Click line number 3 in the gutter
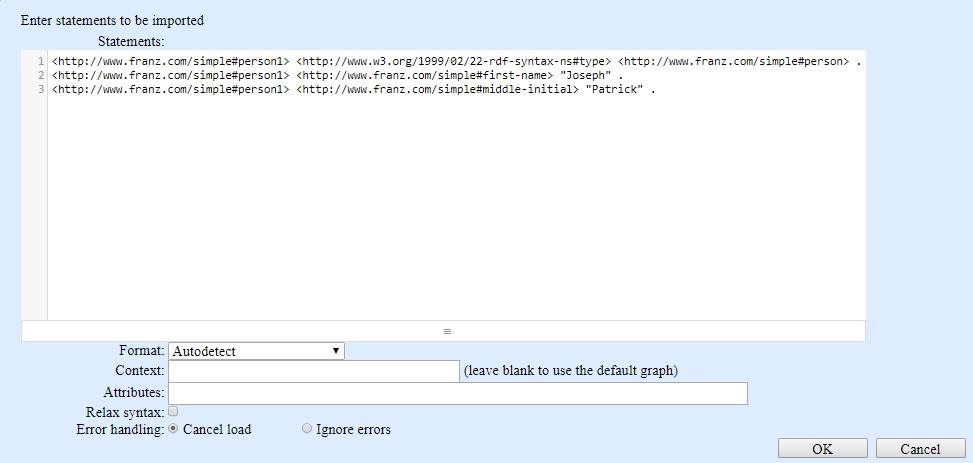973x463 pixels. 40,89
